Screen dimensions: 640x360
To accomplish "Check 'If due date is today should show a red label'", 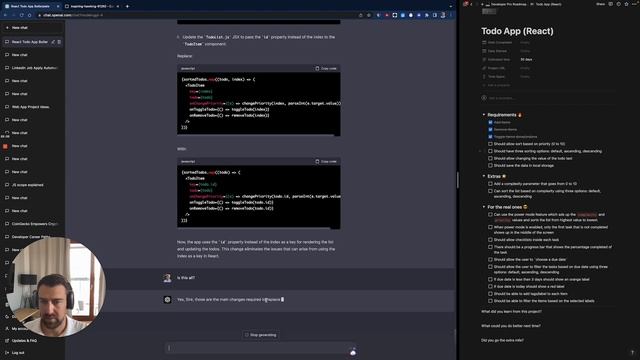I will (x=490, y=287).
